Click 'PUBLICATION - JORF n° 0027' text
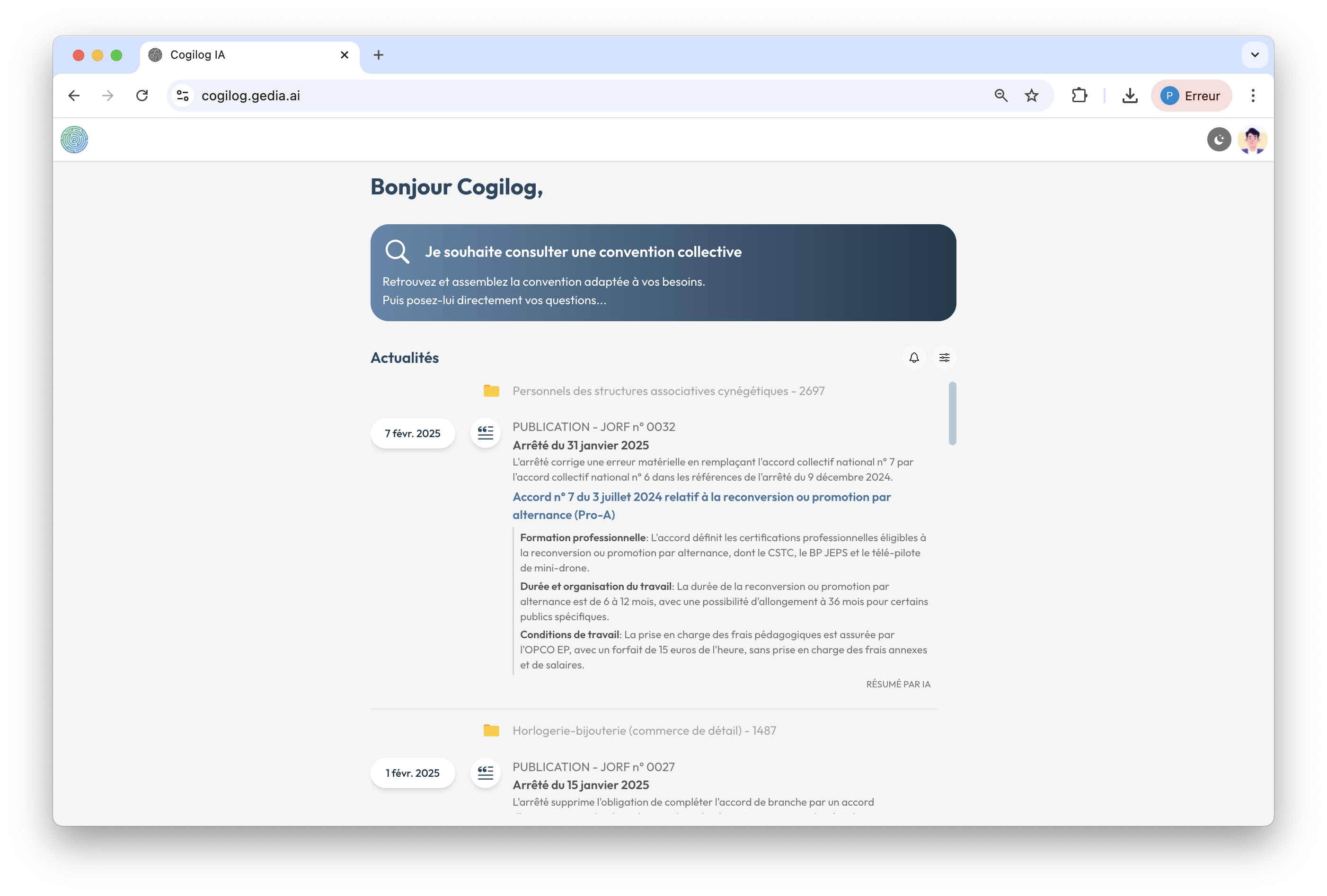Image resolution: width=1327 pixels, height=896 pixels. (x=593, y=767)
